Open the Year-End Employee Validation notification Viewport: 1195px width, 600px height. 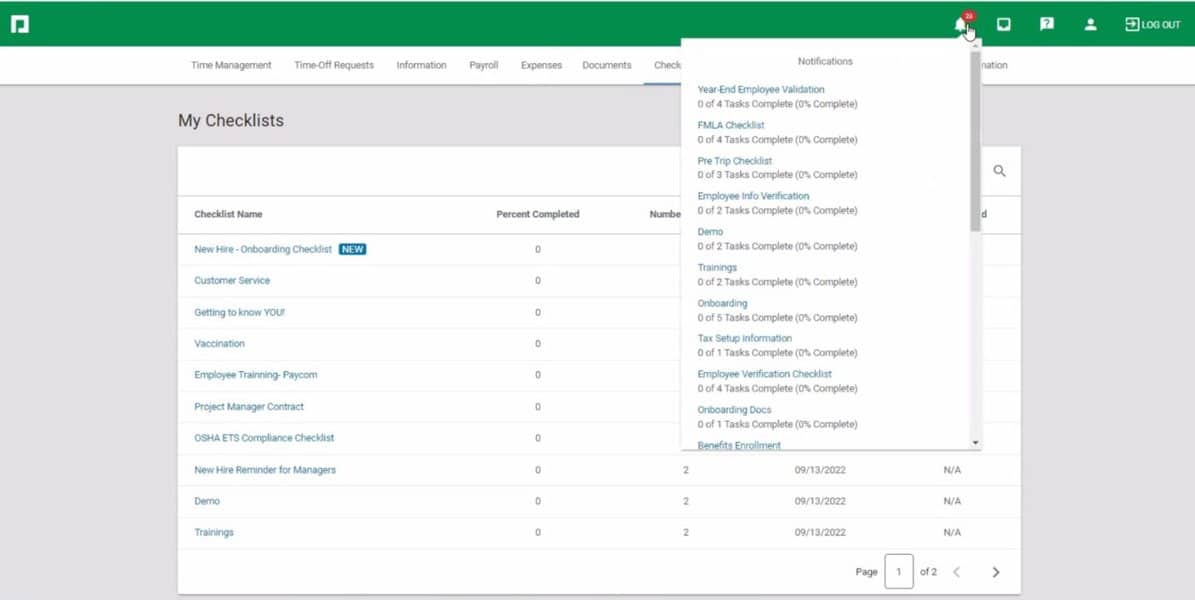click(x=761, y=89)
